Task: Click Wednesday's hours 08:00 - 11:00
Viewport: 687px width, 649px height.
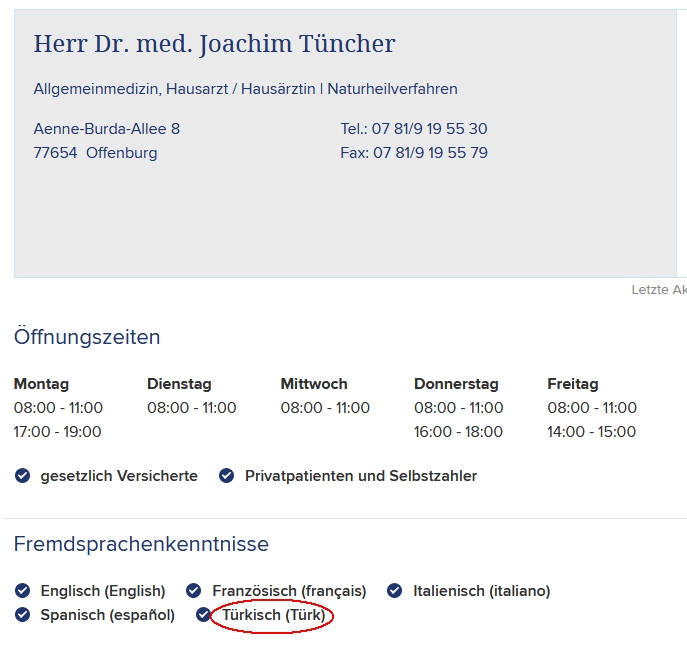Action: (x=325, y=408)
